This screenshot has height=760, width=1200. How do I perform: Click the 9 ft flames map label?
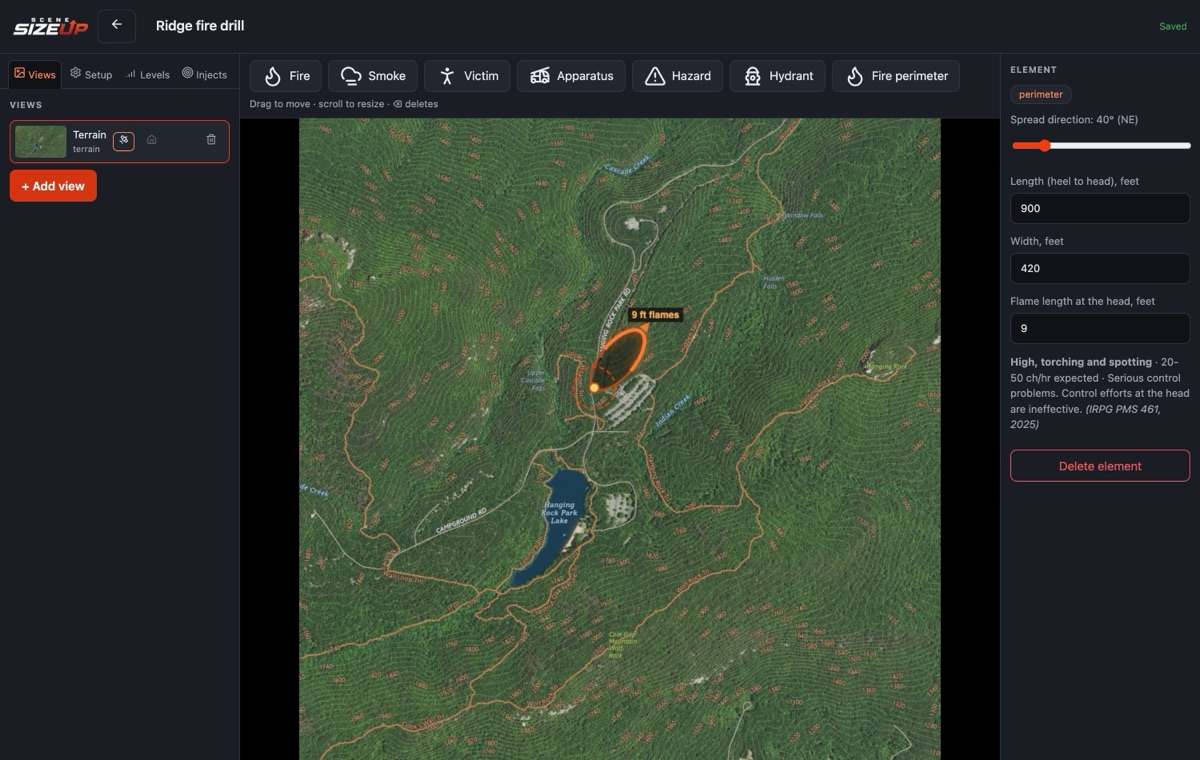pos(655,315)
